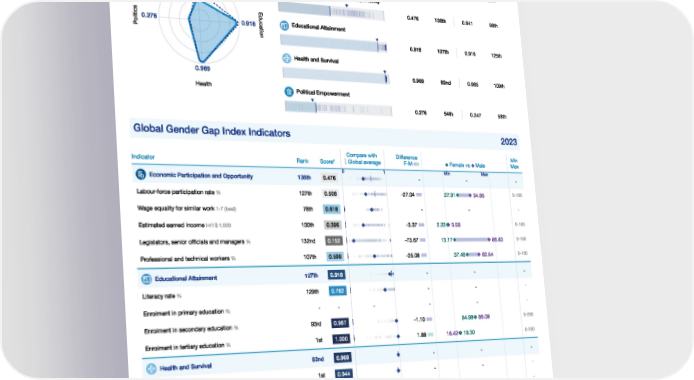The image size is (694, 380).
Task: Select the Health and Survival score bar
Action: click(335, 76)
